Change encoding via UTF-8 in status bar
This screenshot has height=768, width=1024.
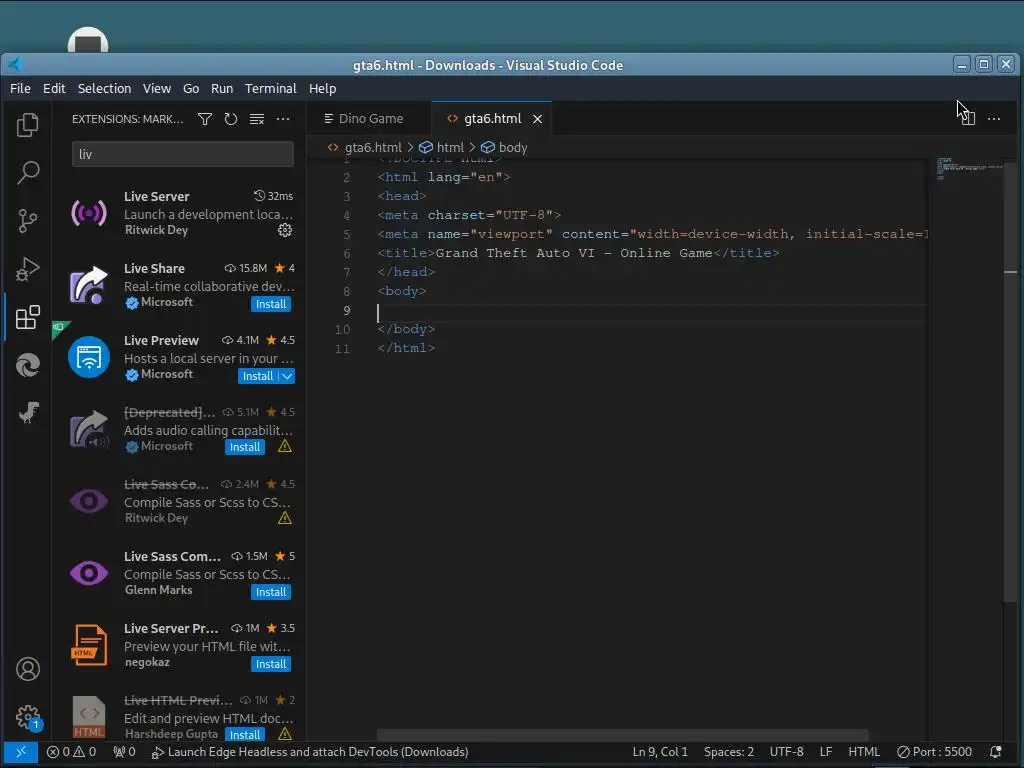(786, 752)
